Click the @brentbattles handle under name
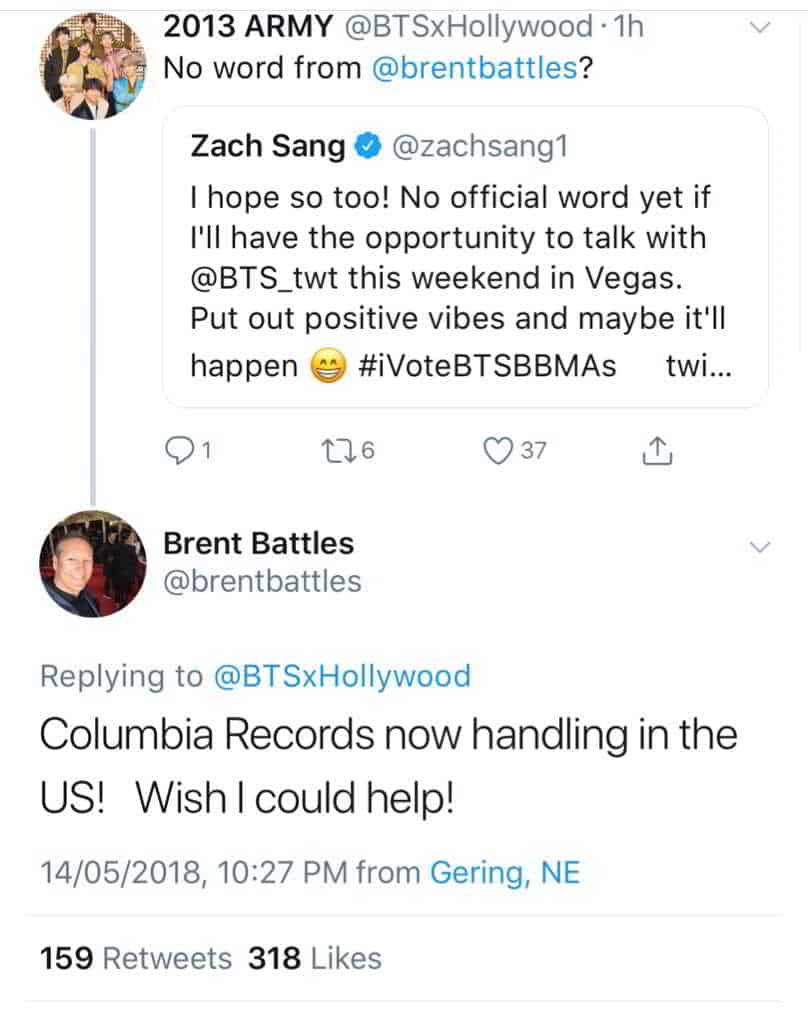The width and height of the screenshot is (808, 1023). (x=262, y=581)
